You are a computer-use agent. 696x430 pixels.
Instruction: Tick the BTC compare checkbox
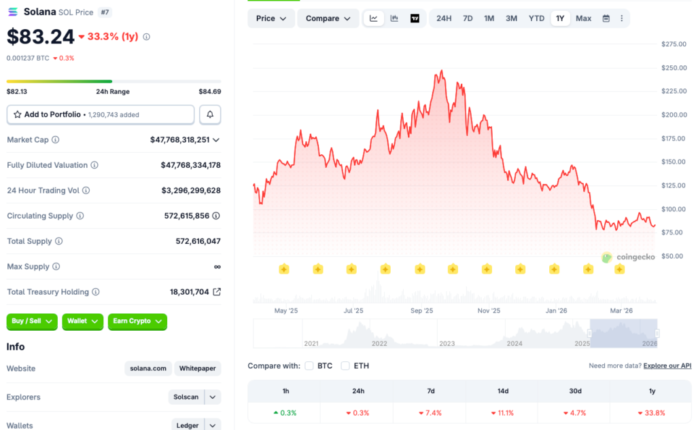tap(309, 366)
